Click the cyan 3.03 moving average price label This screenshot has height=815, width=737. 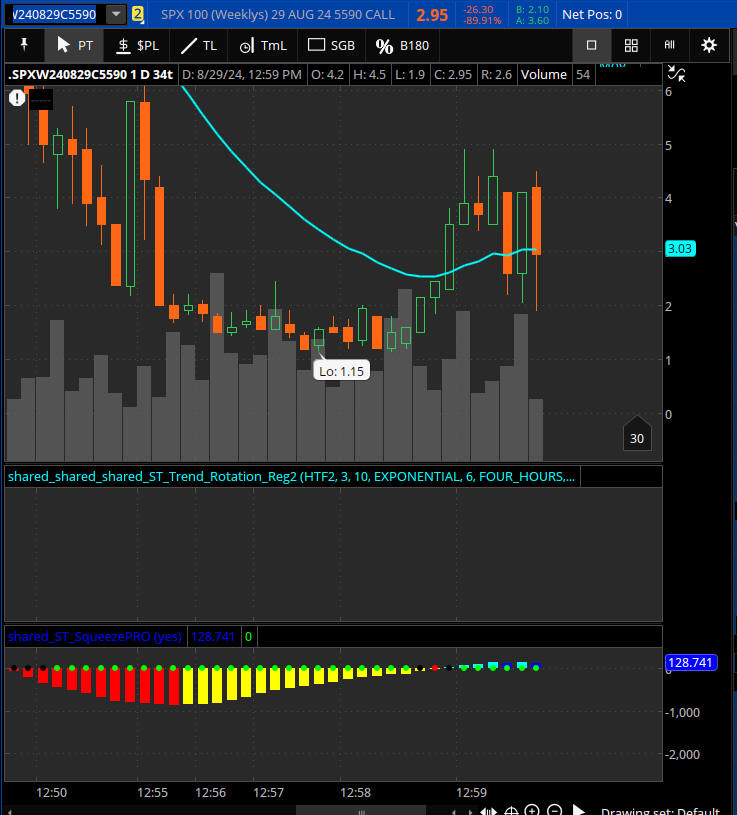680,248
